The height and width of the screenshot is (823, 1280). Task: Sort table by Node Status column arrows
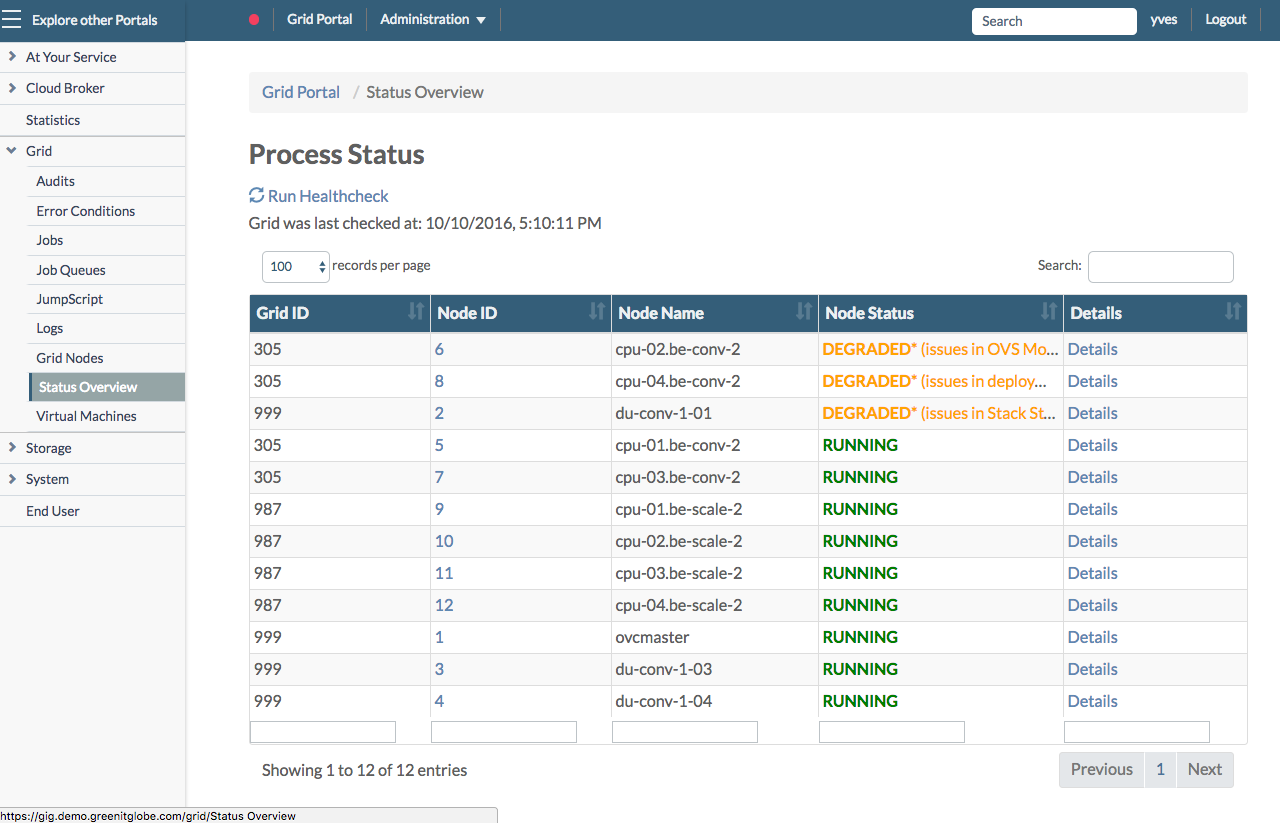[x=1049, y=312]
